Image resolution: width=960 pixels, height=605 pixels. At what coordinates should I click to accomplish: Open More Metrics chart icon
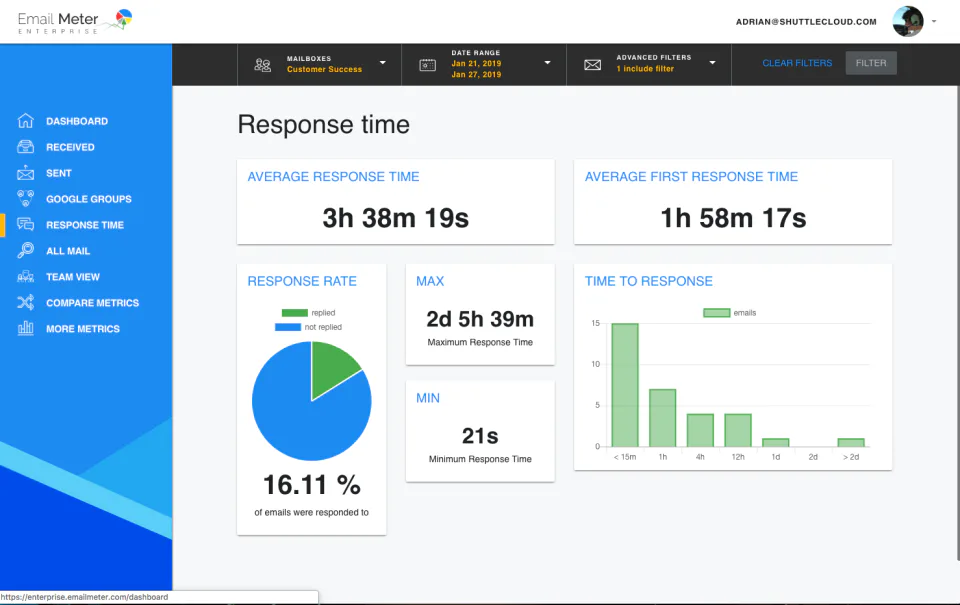point(25,328)
